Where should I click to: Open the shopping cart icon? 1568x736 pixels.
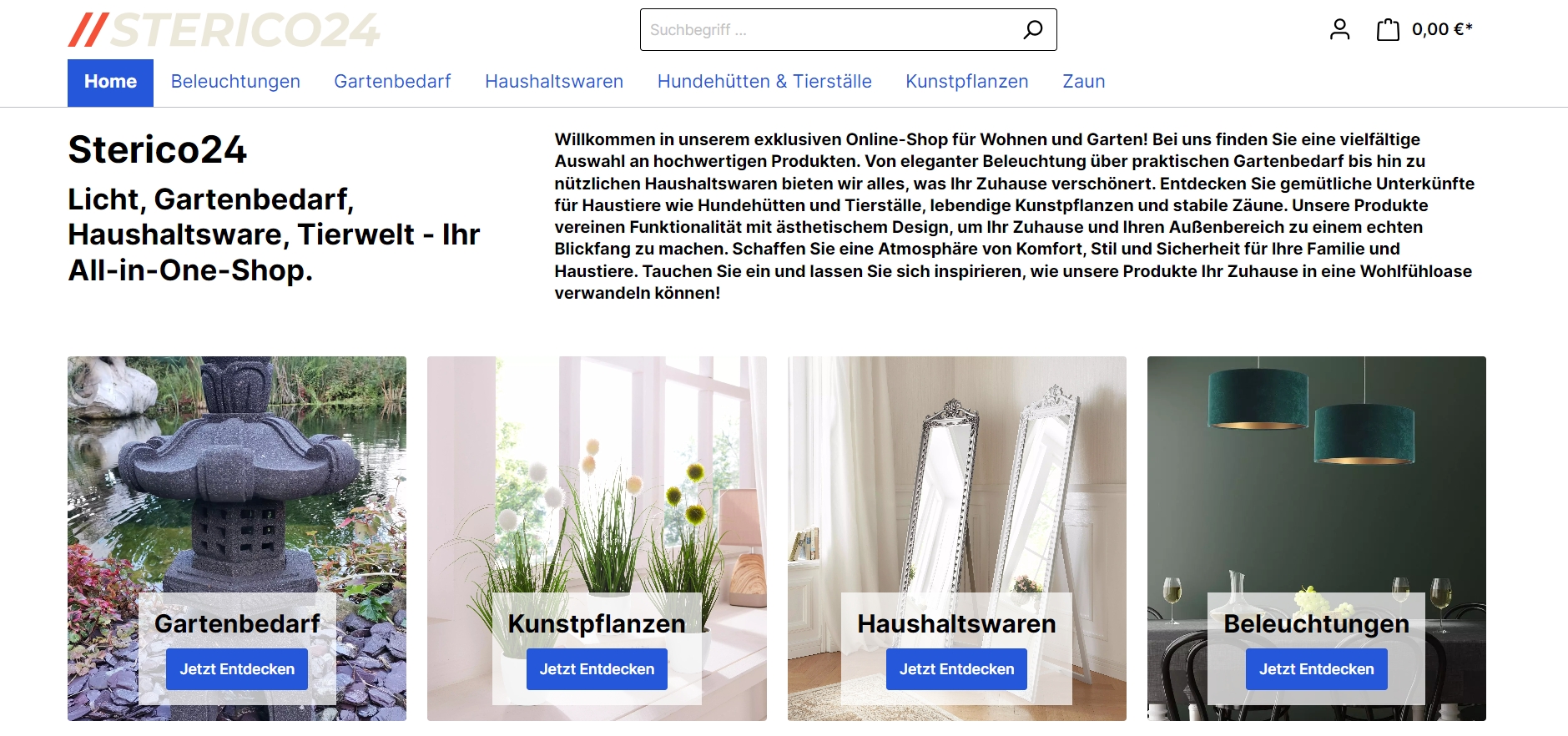[1388, 30]
